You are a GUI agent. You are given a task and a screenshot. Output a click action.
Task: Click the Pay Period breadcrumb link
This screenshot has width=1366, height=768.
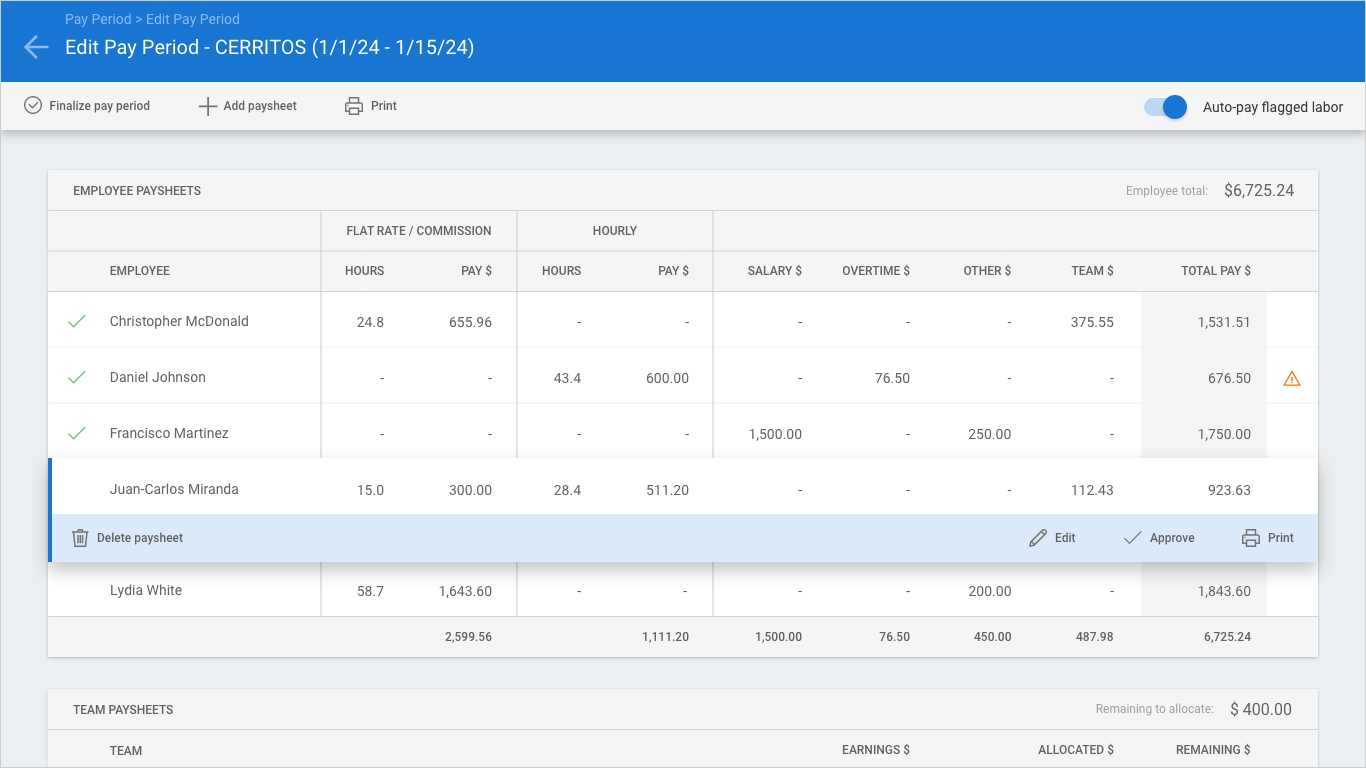[x=98, y=19]
